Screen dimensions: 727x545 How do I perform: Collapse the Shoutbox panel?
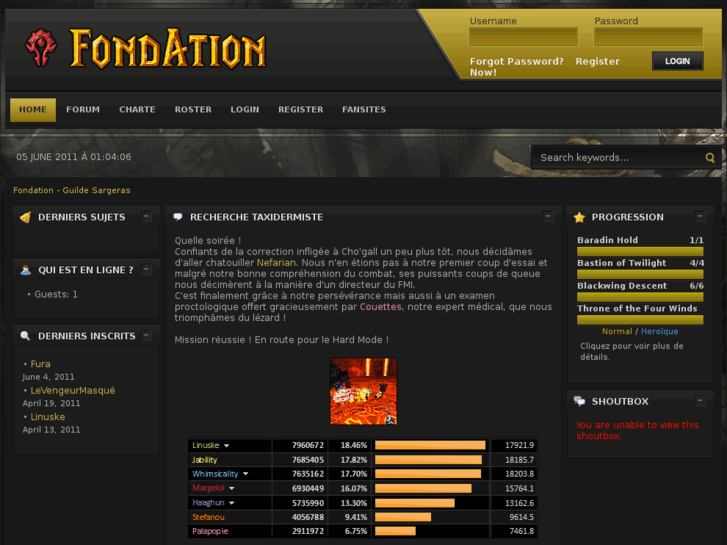(700, 401)
